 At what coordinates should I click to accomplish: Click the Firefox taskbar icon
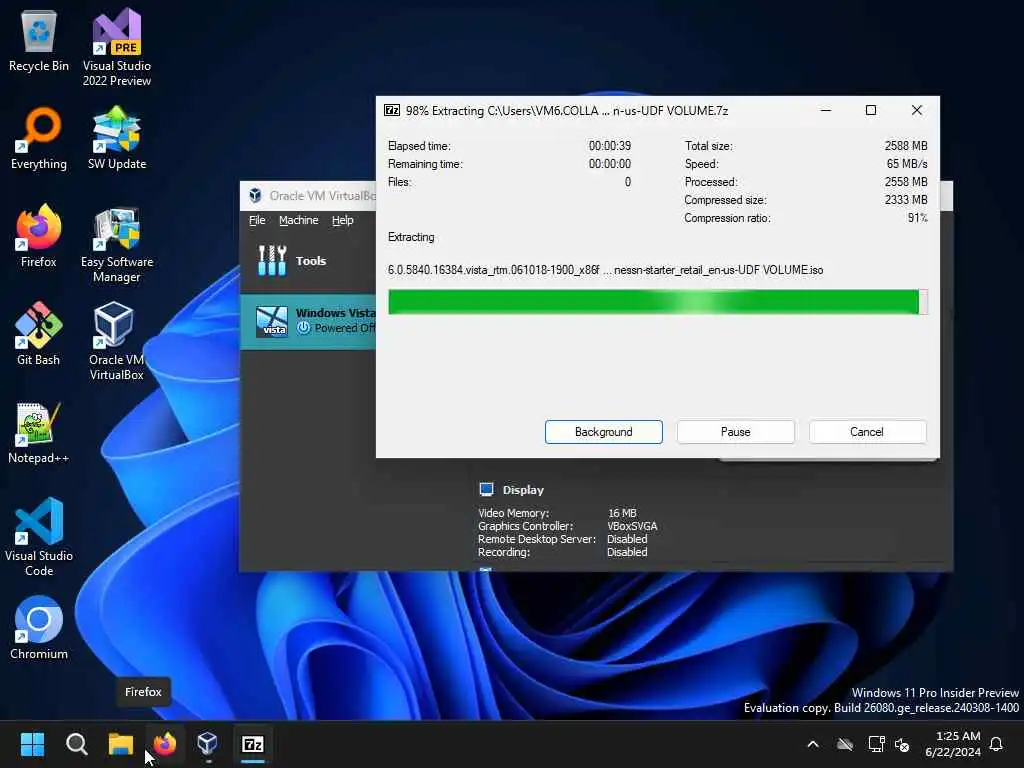(165, 744)
